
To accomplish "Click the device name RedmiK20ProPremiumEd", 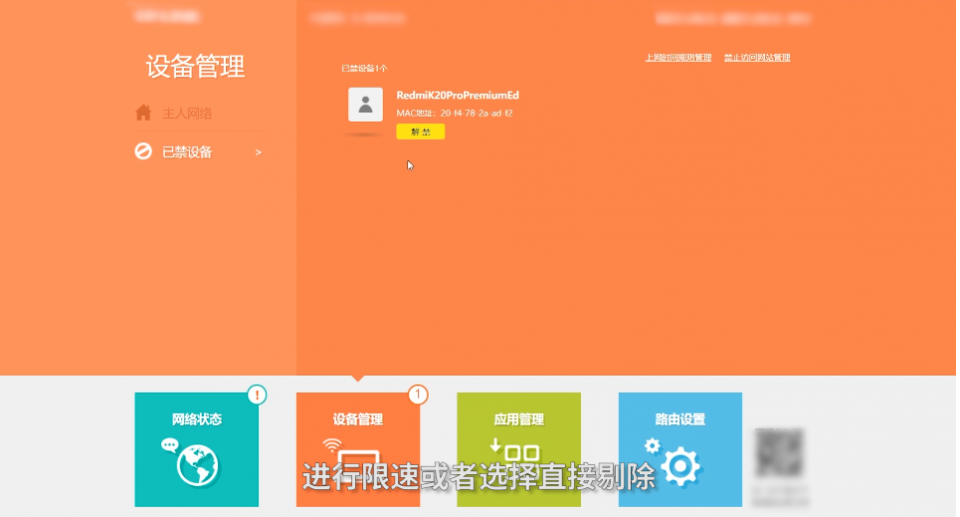I will pos(457,95).
